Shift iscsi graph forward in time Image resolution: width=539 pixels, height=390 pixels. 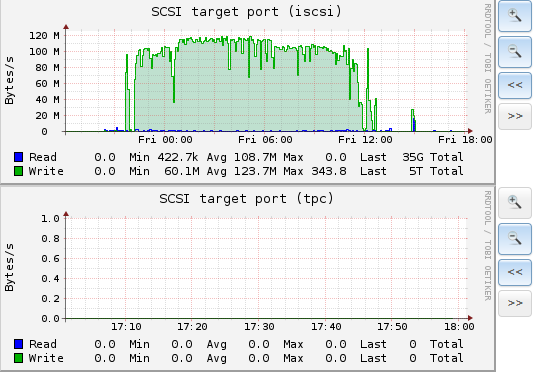pos(515,116)
